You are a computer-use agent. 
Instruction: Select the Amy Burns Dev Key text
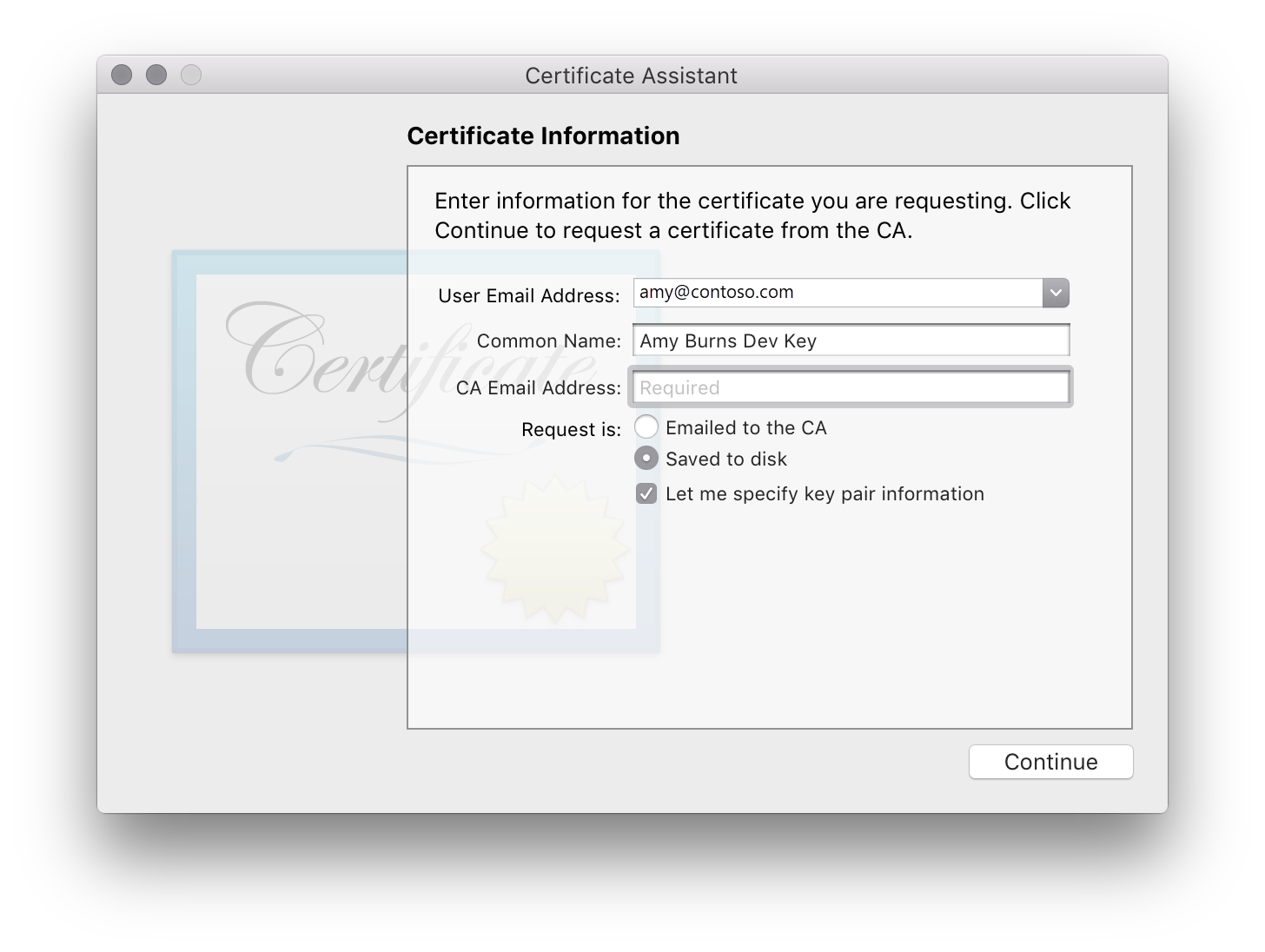click(728, 340)
